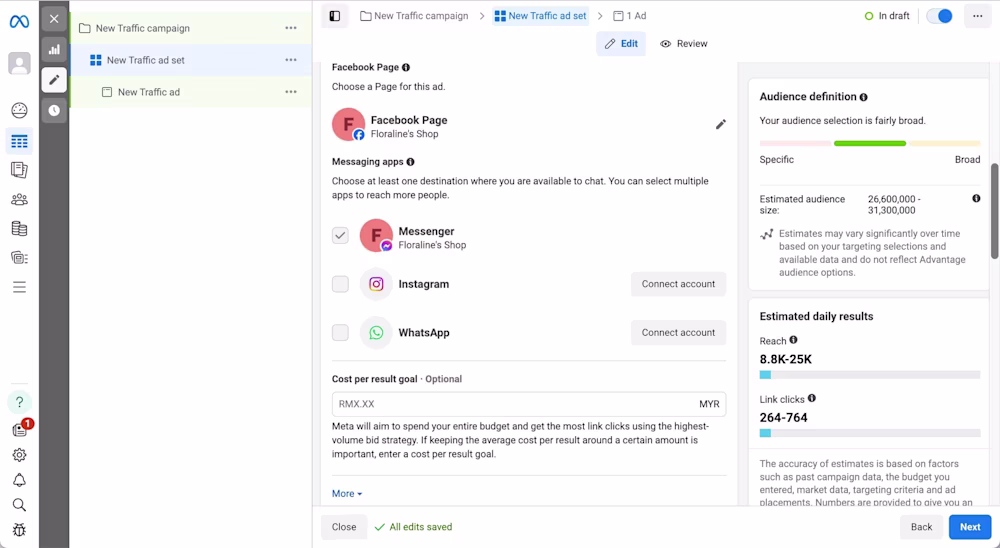Click the In draft status label
The height and width of the screenshot is (548, 1000).
pos(887,16)
